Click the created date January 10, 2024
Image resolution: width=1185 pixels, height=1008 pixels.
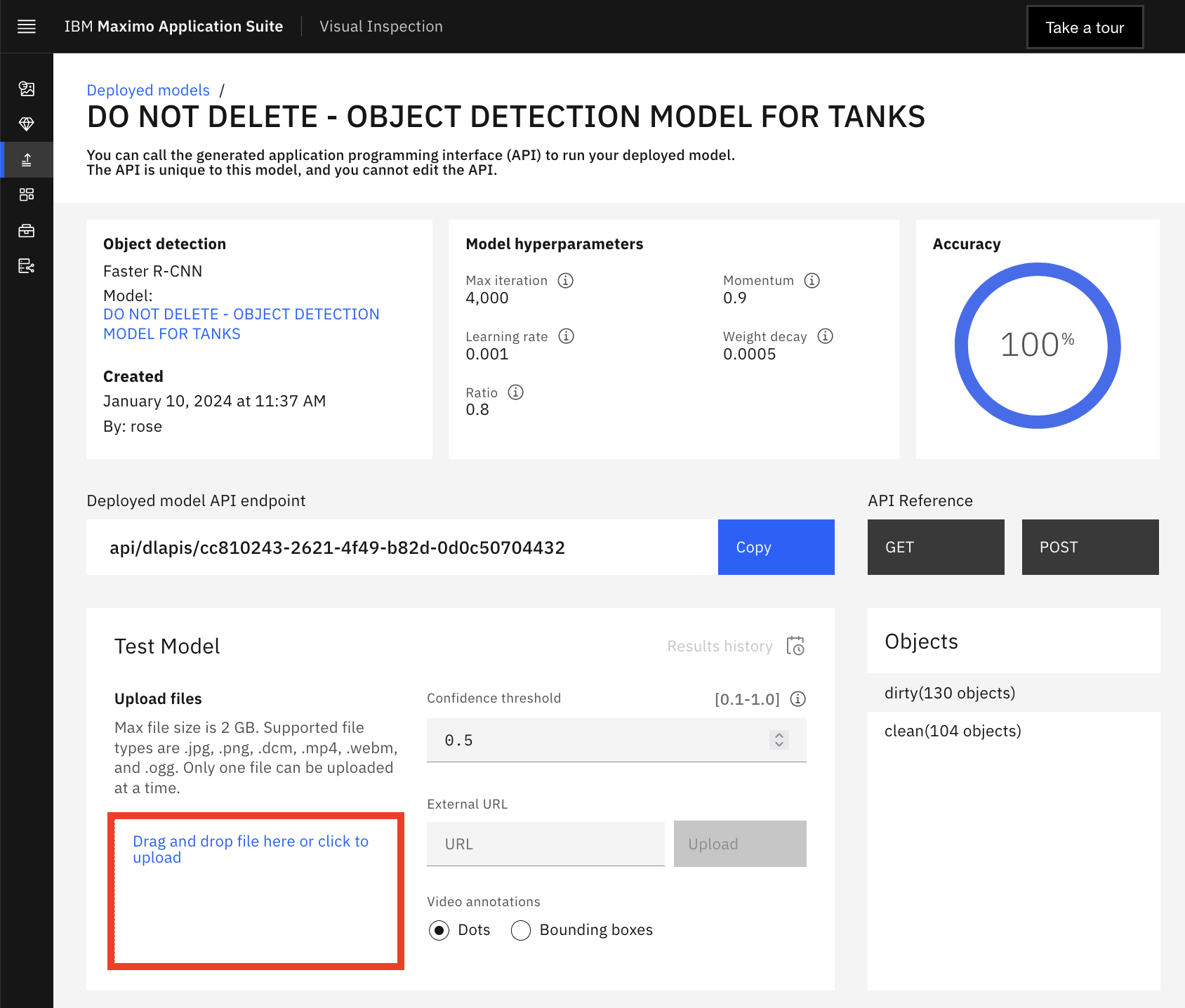(214, 401)
